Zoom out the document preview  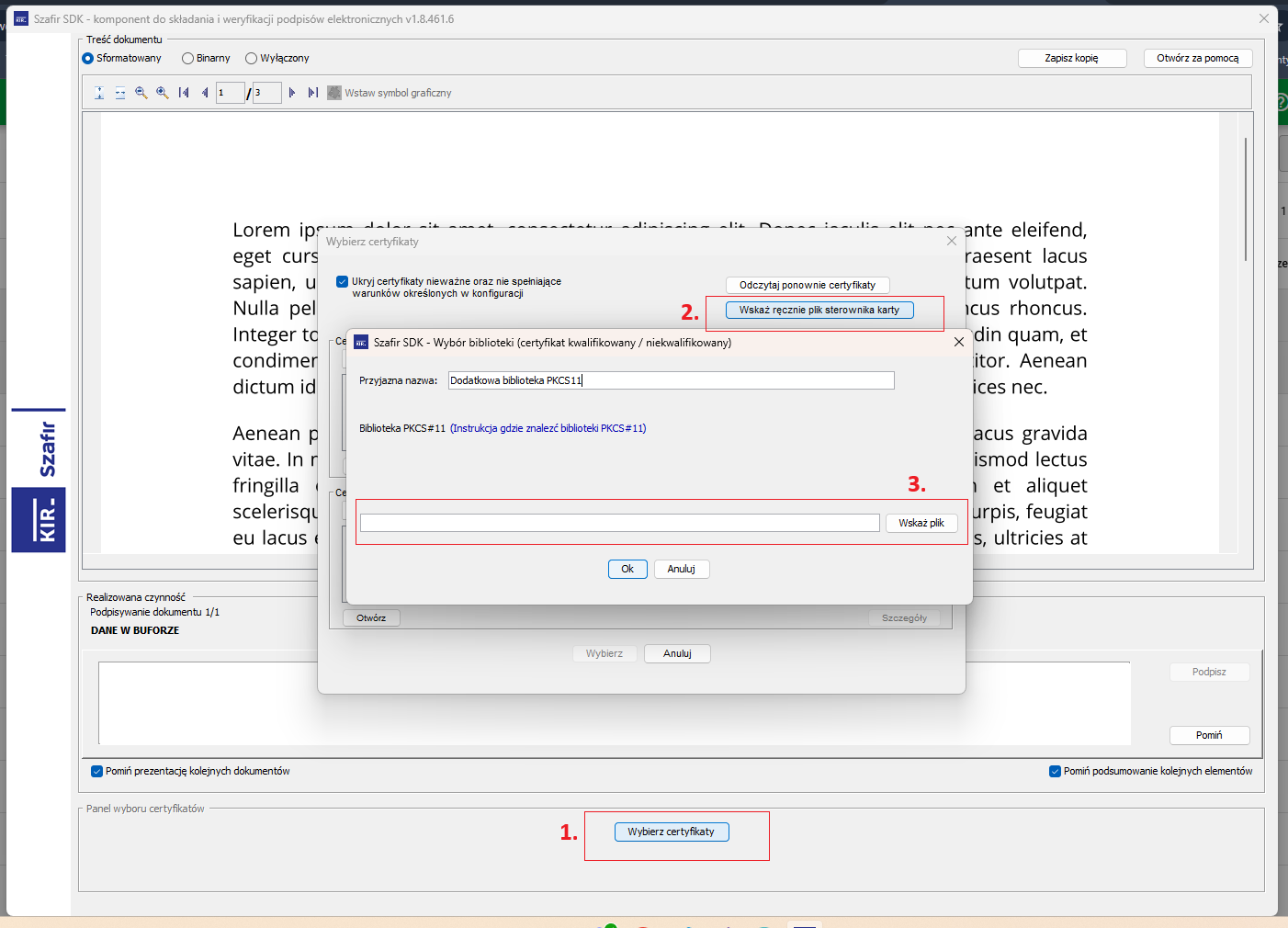[x=141, y=93]
